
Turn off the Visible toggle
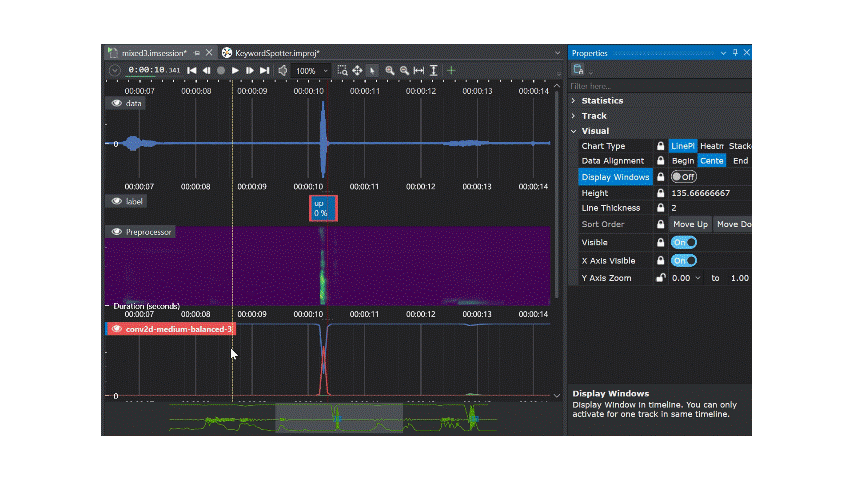684,242
